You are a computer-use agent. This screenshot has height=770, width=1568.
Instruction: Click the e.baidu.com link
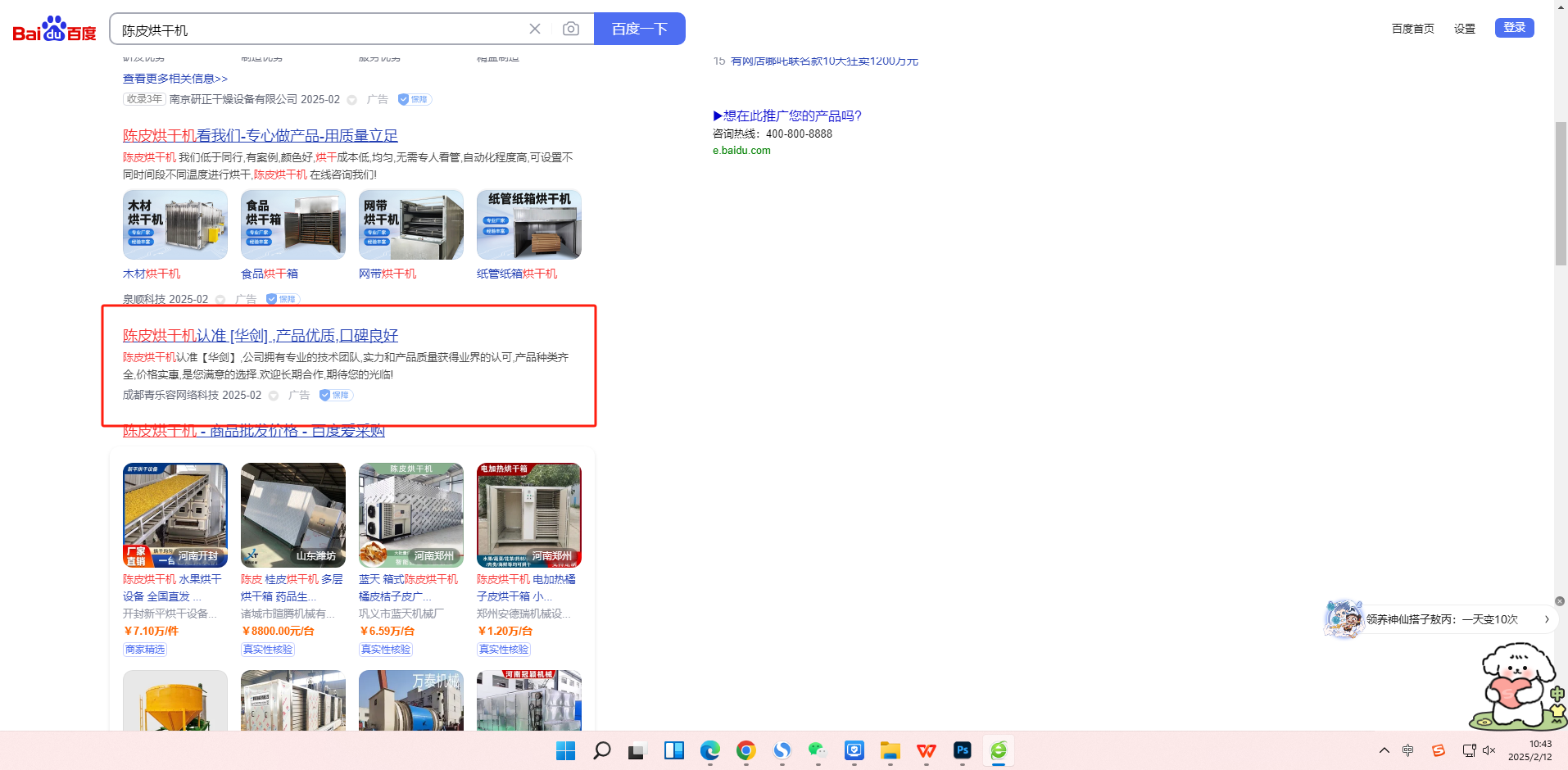pyautogui.click(x=741, y=151)
